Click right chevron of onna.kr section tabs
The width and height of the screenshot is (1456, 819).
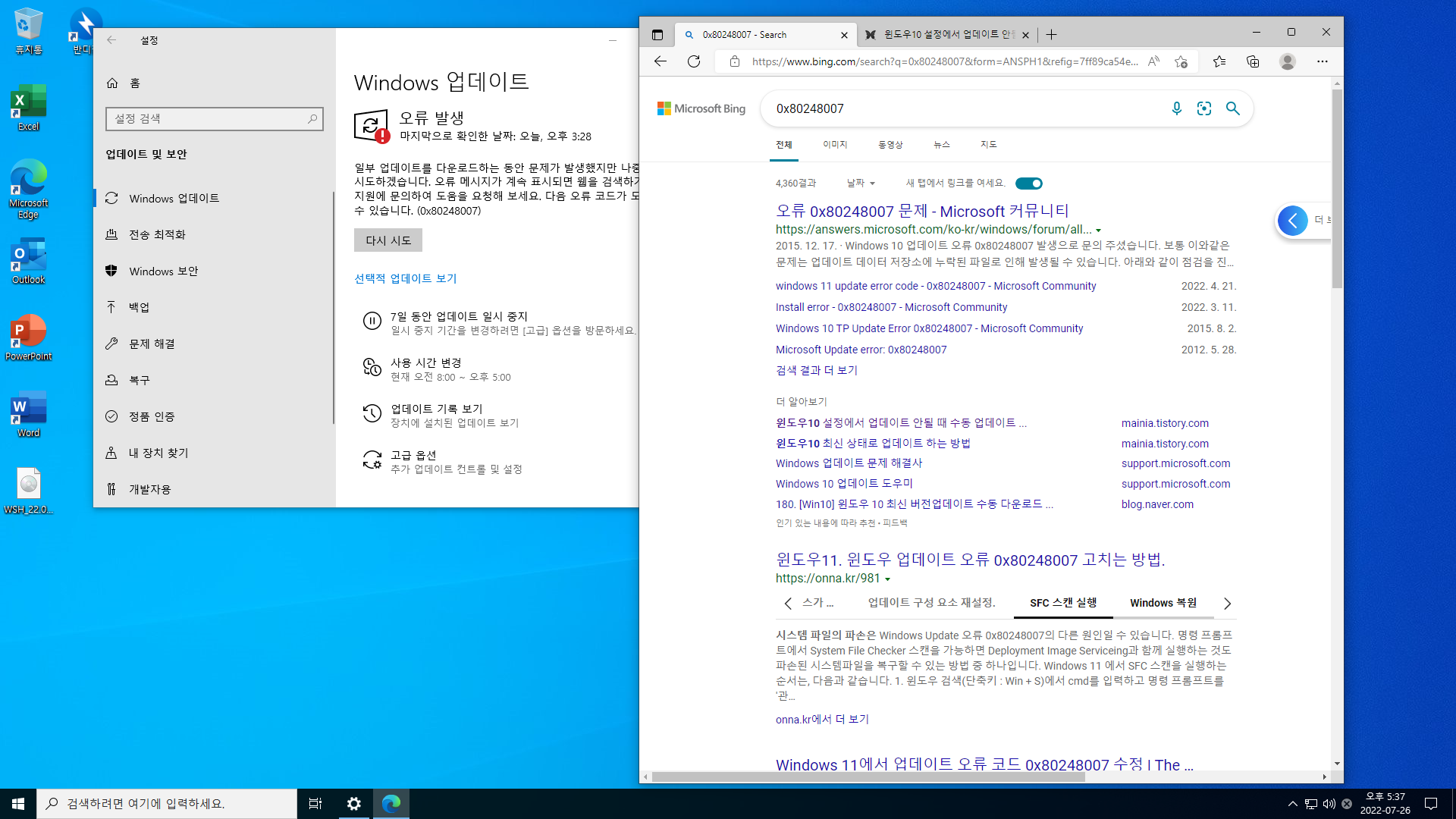tap(1227, 604)
